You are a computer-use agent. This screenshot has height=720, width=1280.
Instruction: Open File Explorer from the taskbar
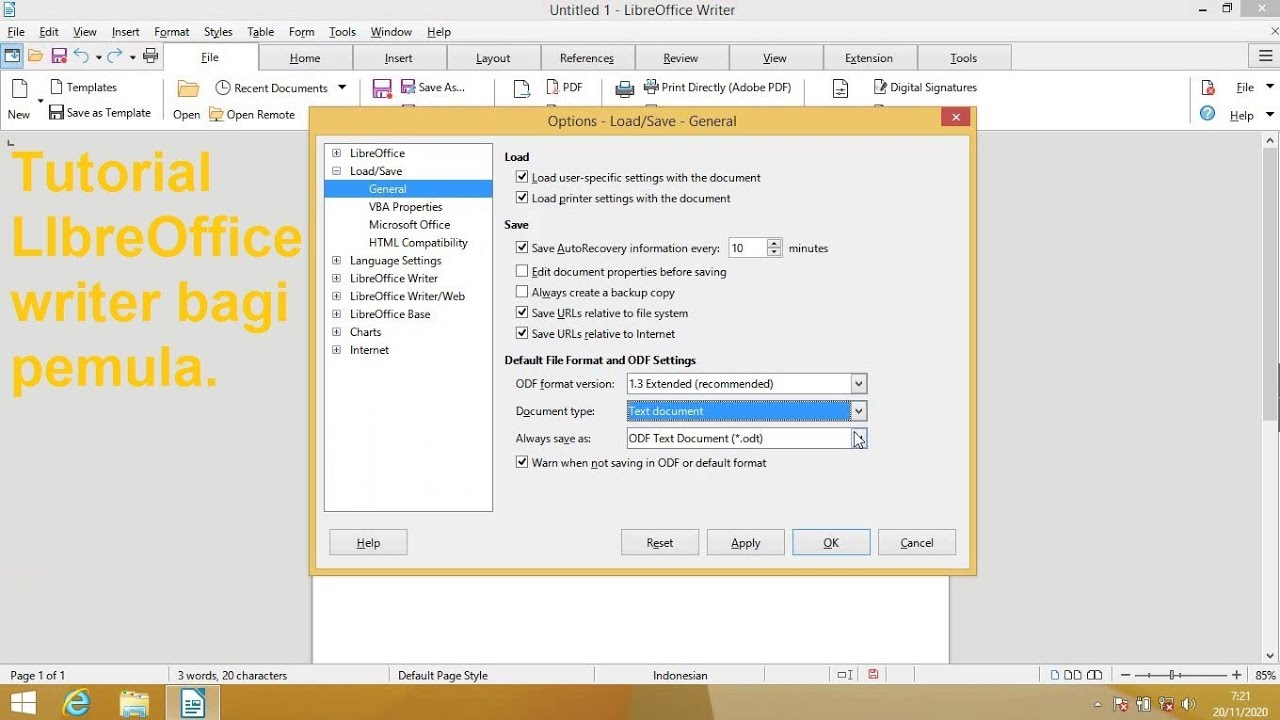click(x=133, y=704)
